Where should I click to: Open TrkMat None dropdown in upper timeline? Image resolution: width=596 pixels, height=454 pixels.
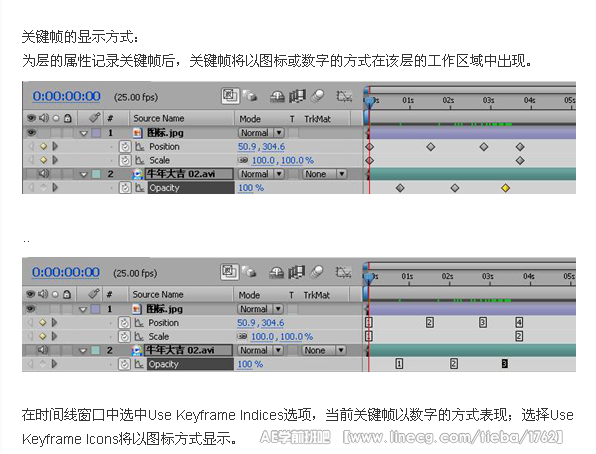(x=324, y=174)
